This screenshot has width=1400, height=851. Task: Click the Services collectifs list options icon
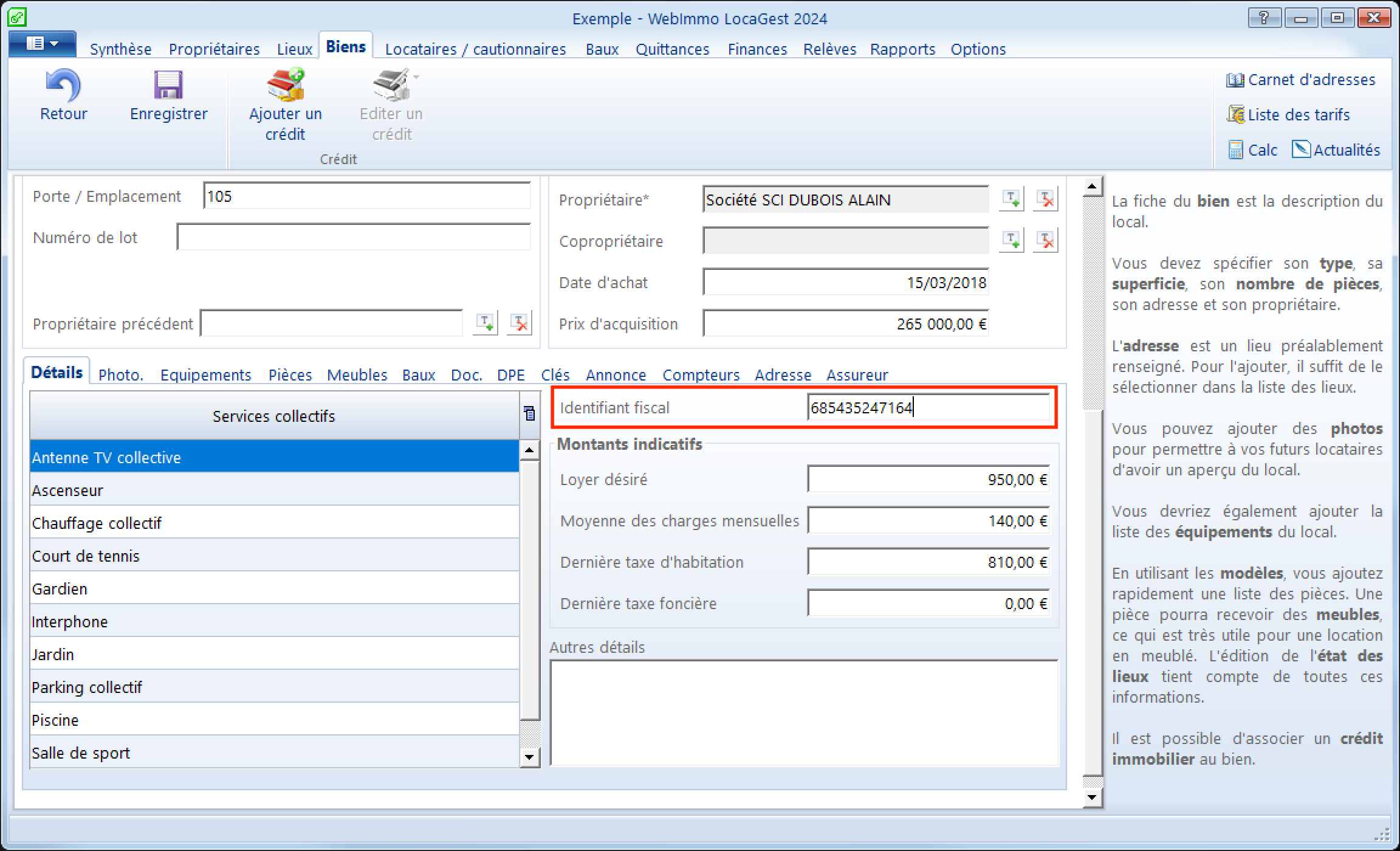tap(529, 414)
